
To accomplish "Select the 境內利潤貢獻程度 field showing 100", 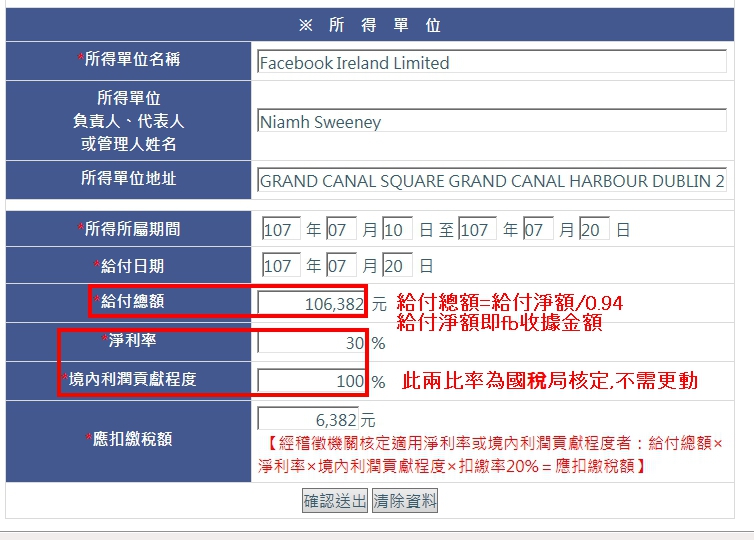I will (x=312, y=381).
